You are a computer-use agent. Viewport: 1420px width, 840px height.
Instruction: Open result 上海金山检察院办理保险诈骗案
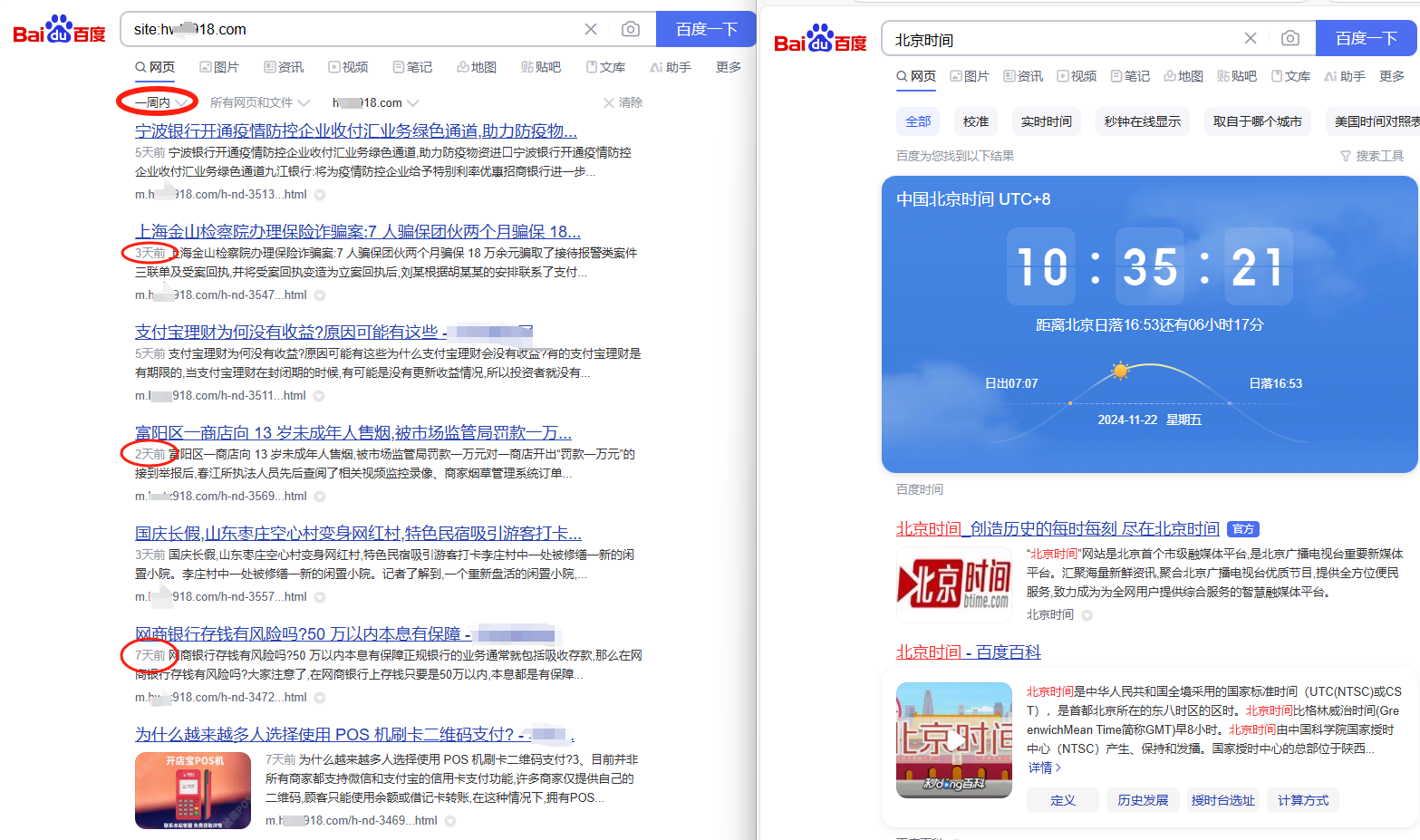(x=358, y=232)
